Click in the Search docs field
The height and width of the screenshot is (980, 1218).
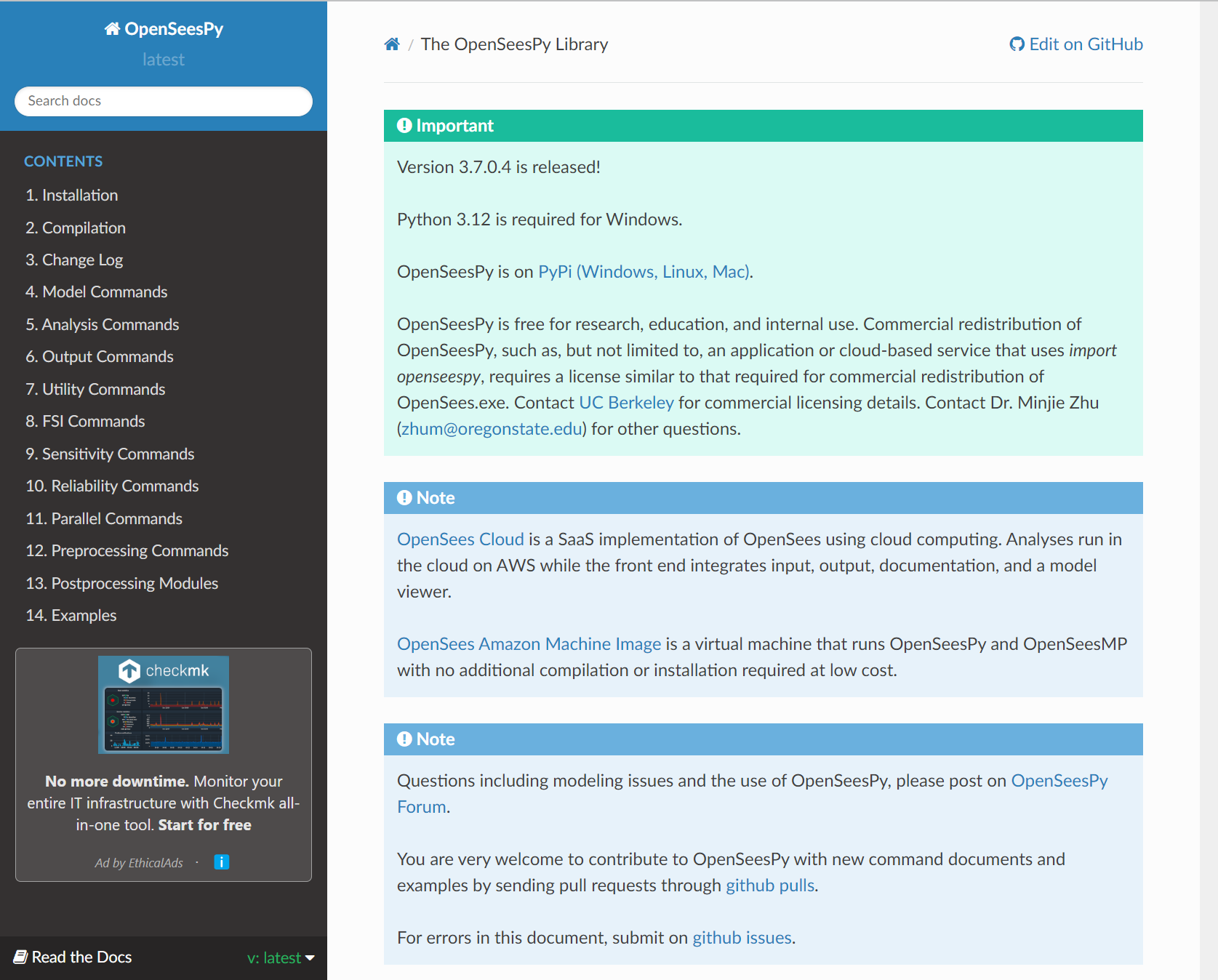click(164, 101)
